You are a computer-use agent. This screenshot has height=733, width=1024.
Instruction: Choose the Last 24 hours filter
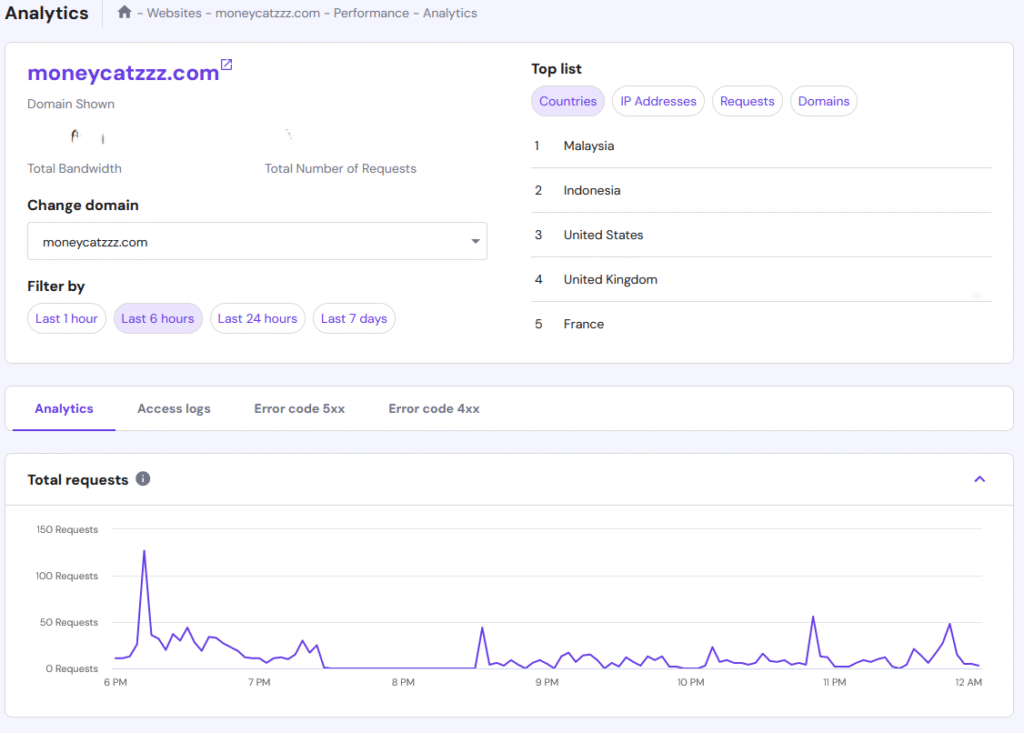point(257,318)
